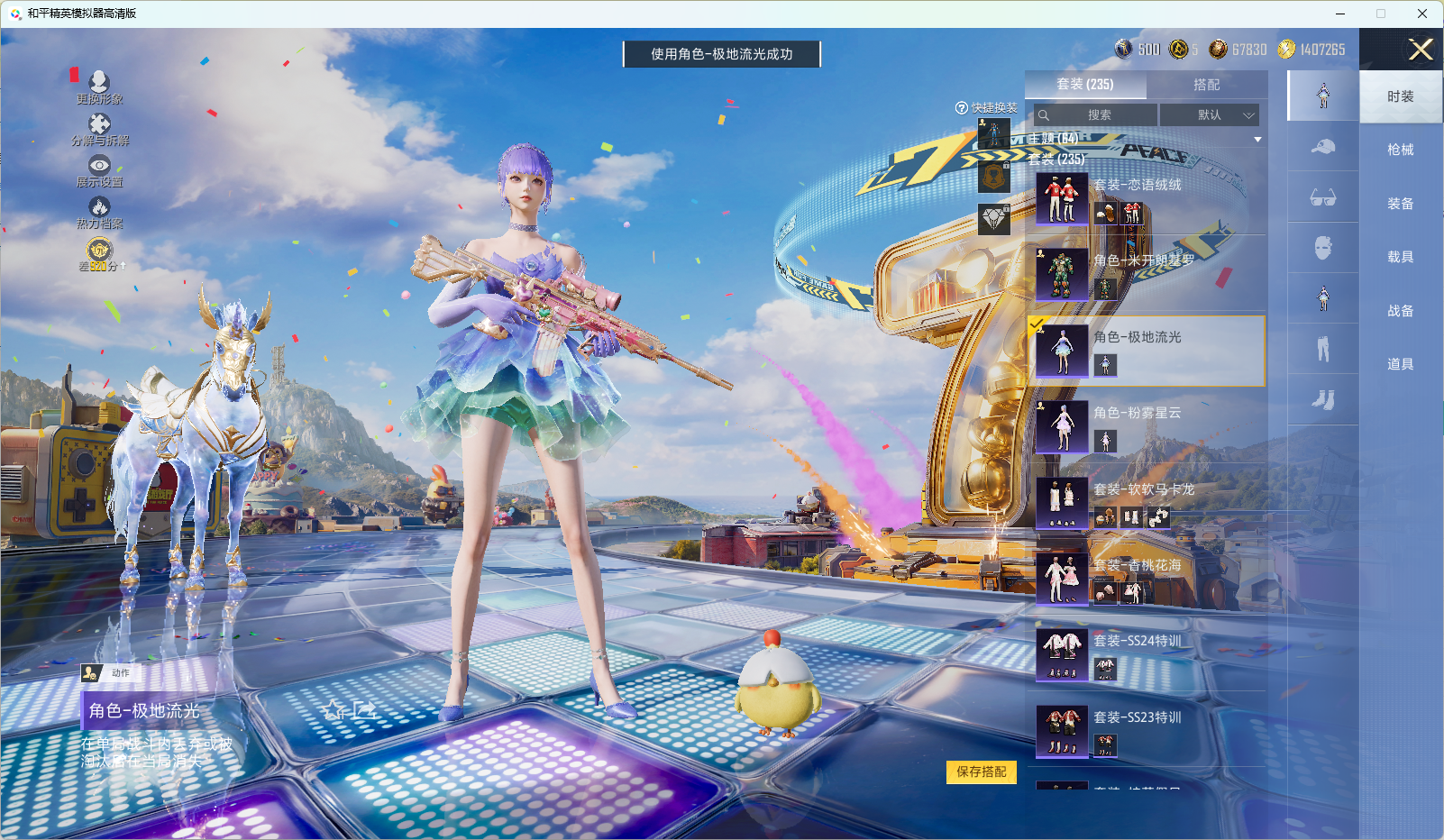Open the 套装 (235) tab

coord(1085,85)
